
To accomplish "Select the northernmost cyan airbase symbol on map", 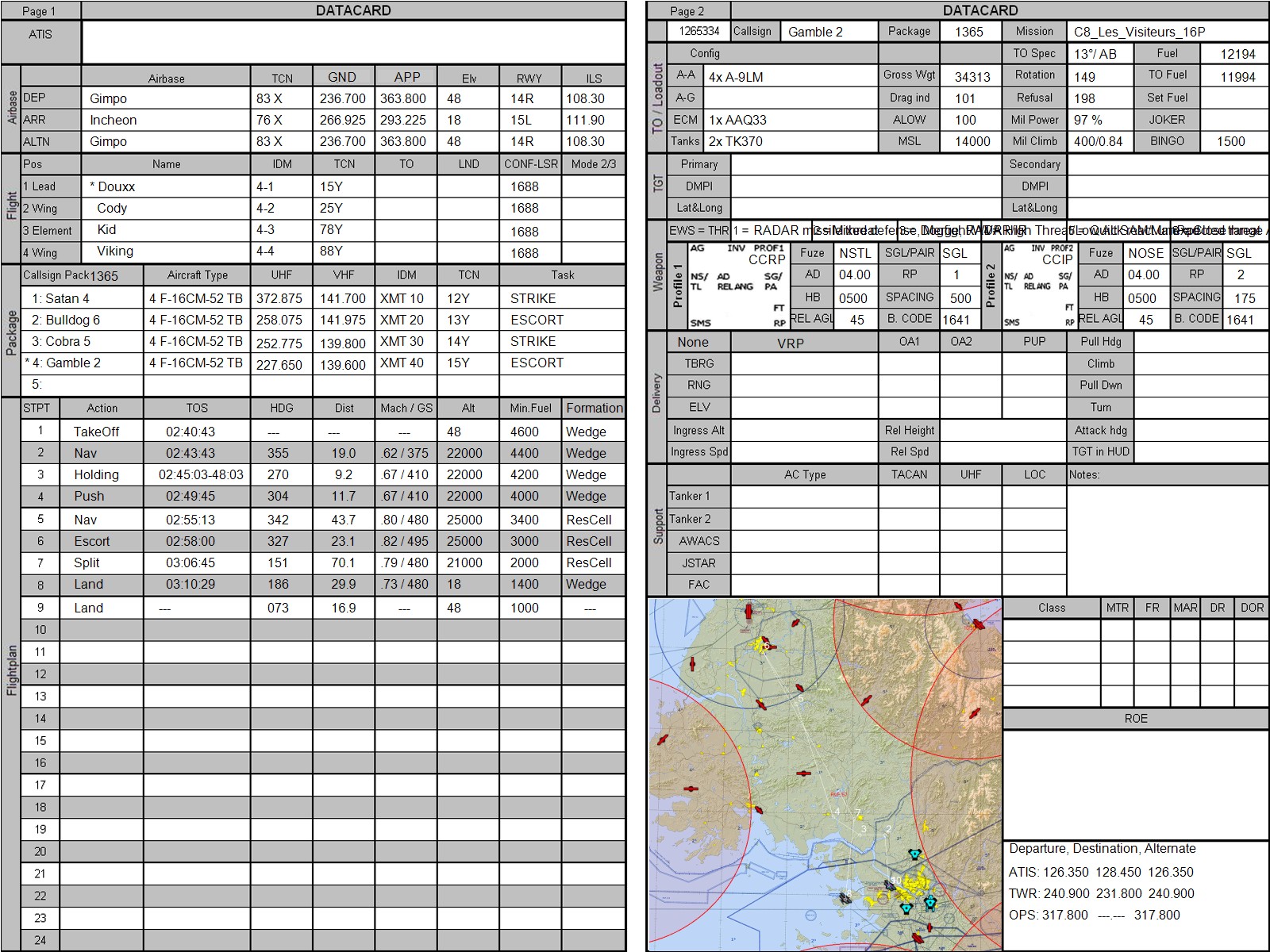I will 914,854.
